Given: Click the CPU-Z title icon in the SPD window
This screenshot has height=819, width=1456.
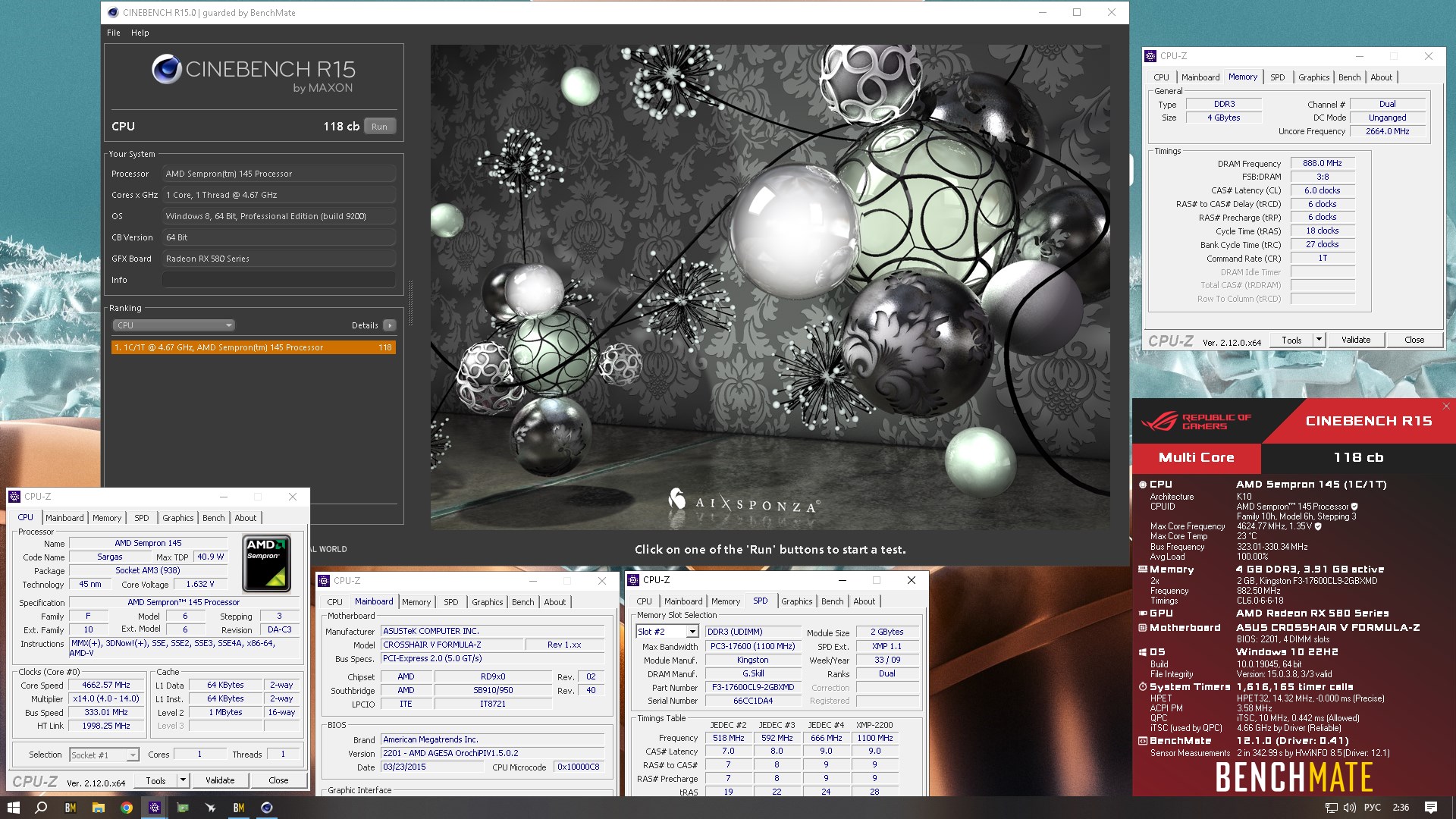Looking at the screenshot, I should point(633,580).
